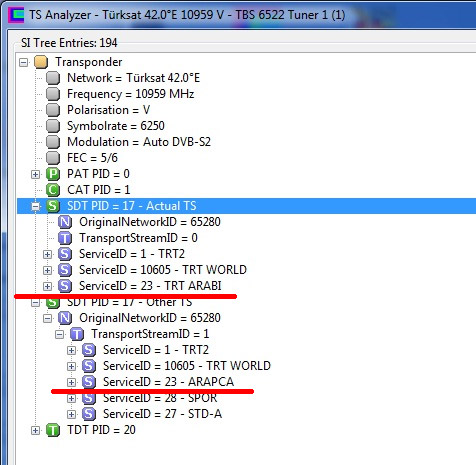The width and height of the screenshot is (476, 465).
Task: Click the S icon of TRT2 under Actual TS
Action: (x=65, y=254)
